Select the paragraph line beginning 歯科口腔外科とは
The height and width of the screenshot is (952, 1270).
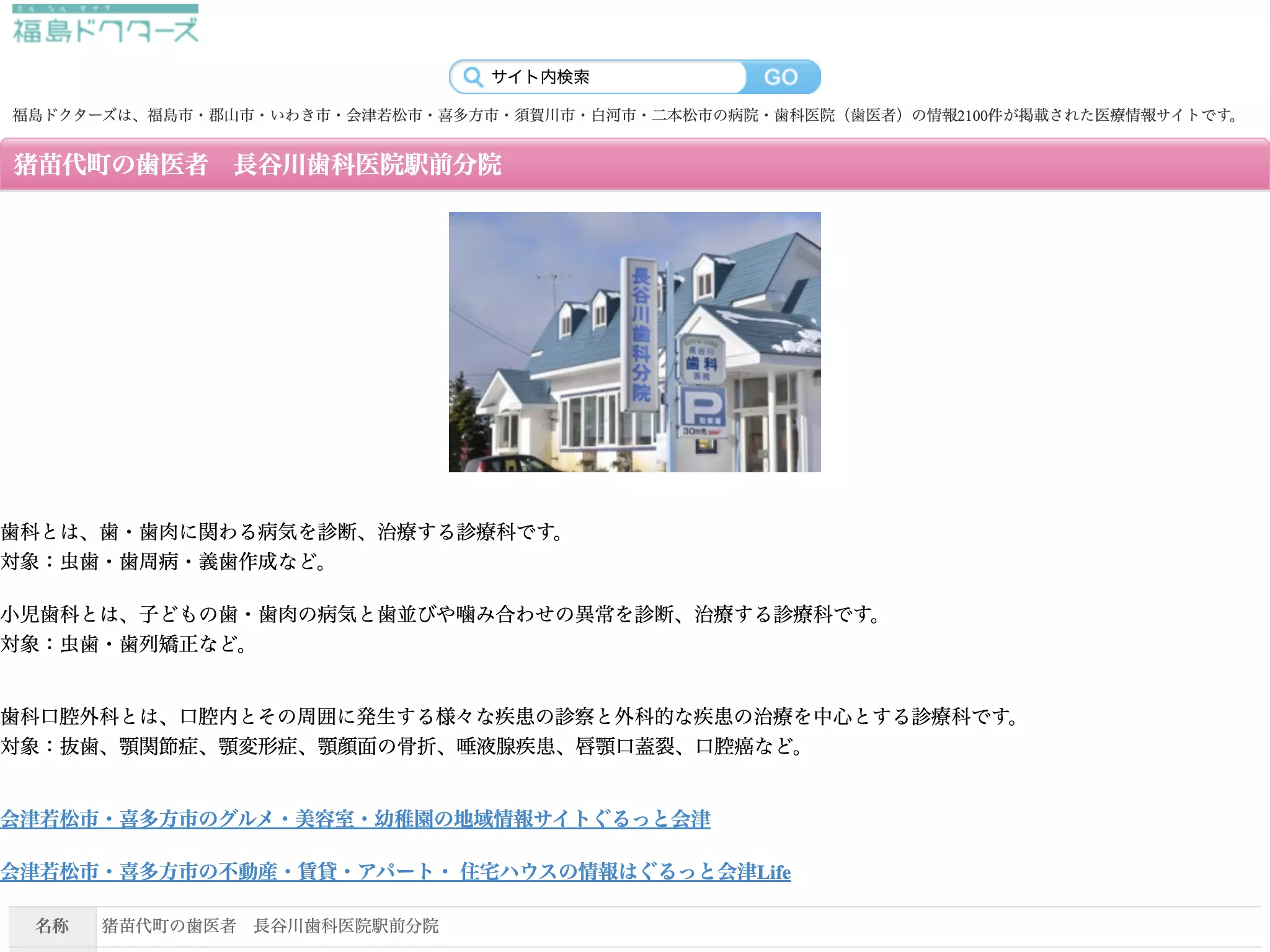coord(511,716)
